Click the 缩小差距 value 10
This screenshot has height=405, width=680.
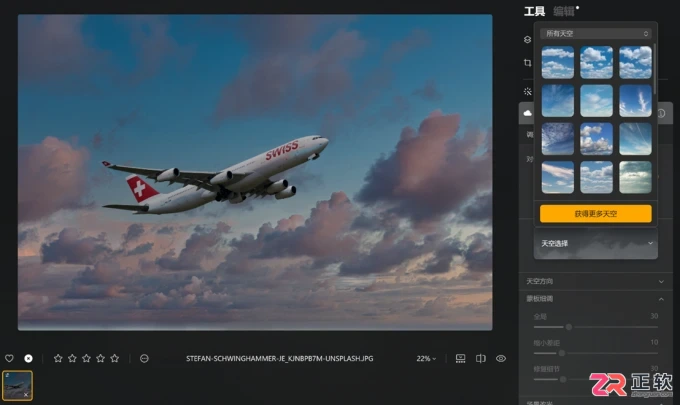[x=654, y=342]
